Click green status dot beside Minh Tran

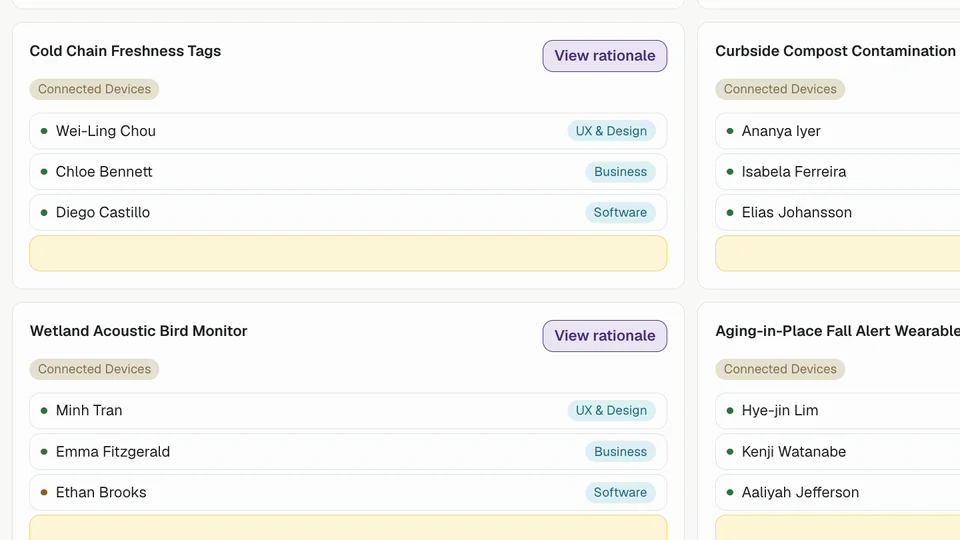(44, 410)
